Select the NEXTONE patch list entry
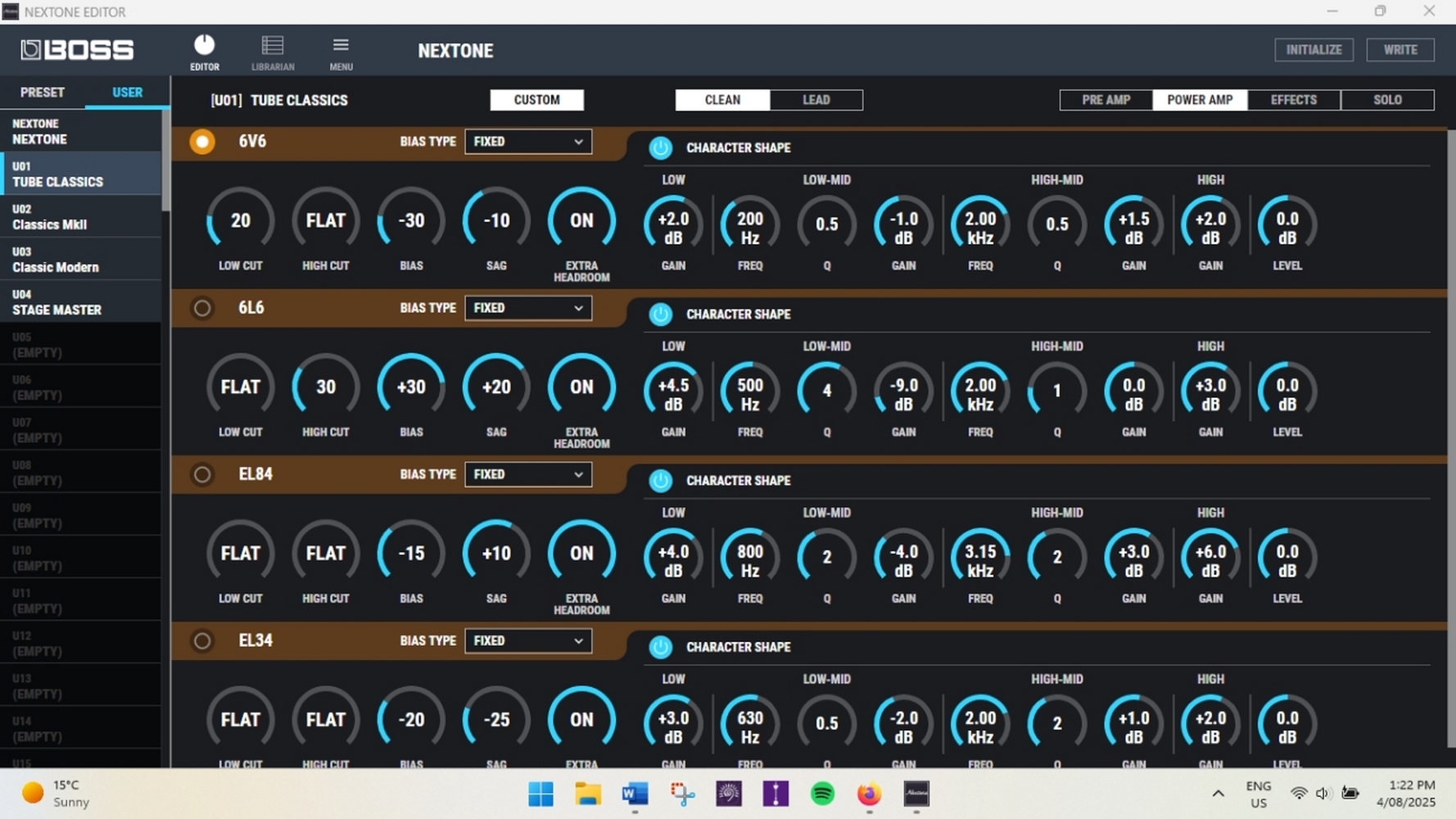 (x=81, y=131)
